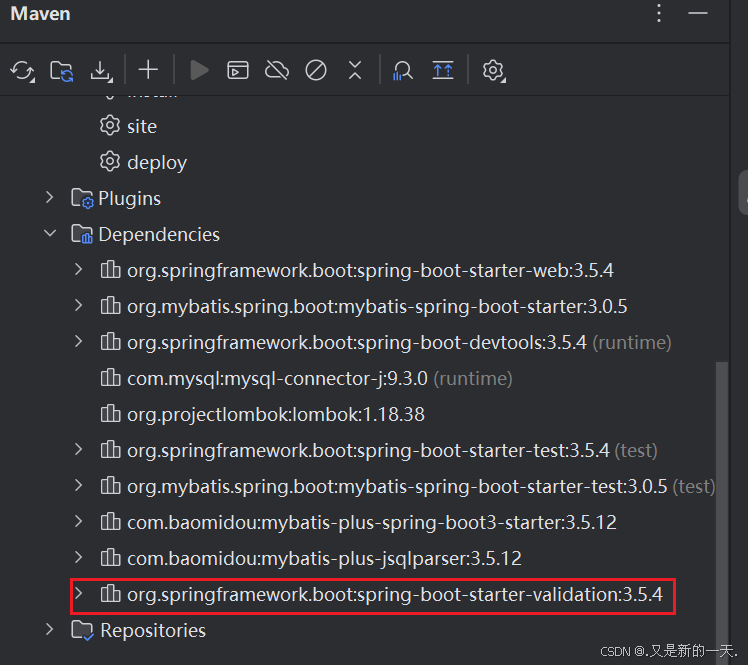Click the Dependencies folder icon
748x665 pixels.
click(x=82, y=234)
